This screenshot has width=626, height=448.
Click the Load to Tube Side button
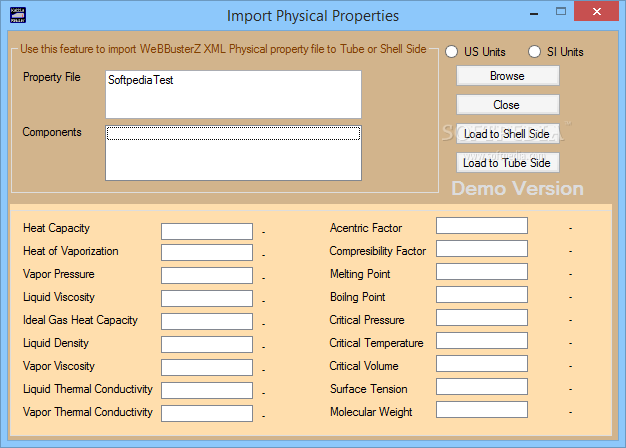point(508,163)
